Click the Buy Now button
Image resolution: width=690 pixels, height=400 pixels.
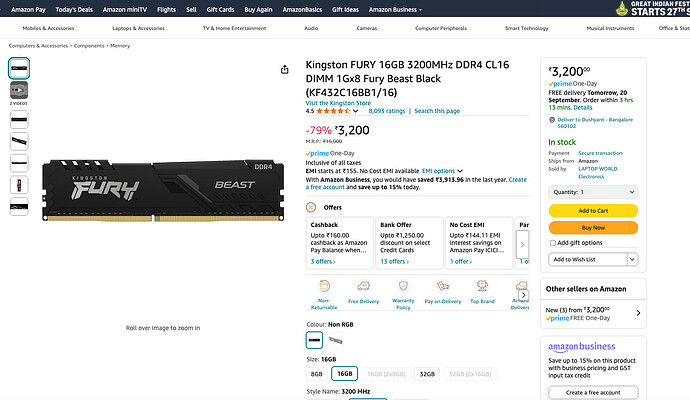[593, 228]
